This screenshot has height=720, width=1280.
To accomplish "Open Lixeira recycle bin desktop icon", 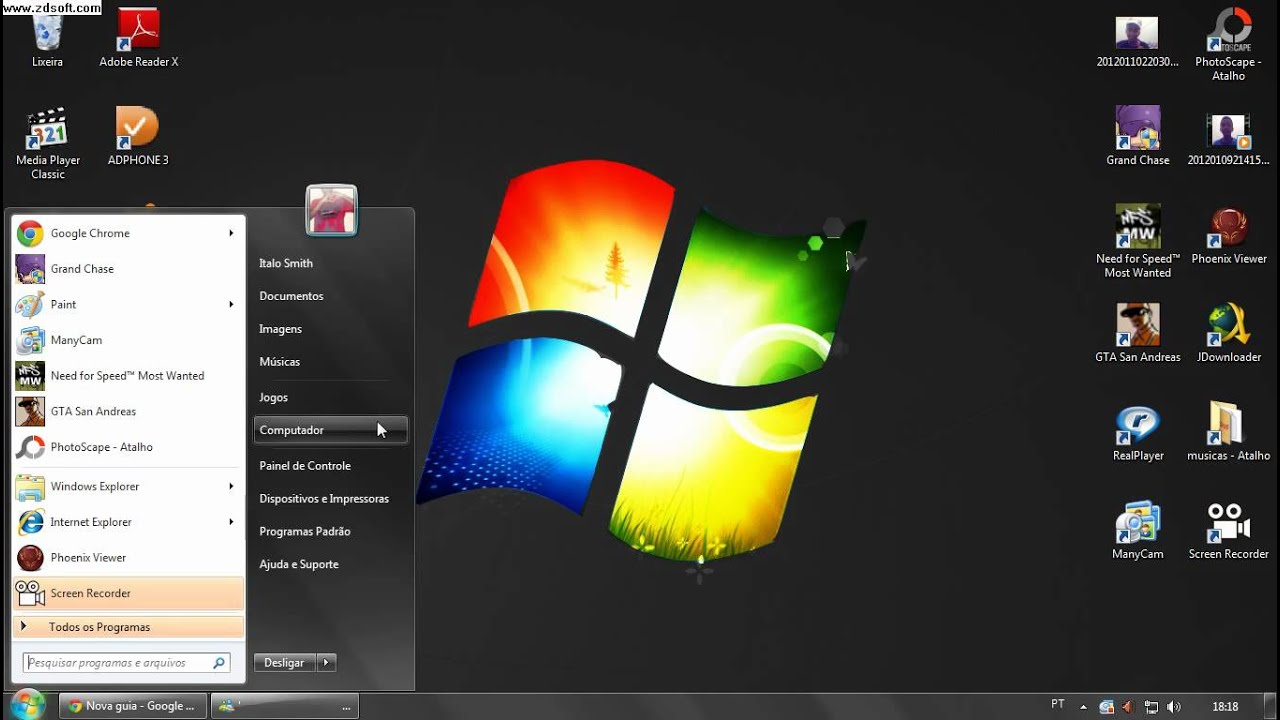I will tap(47, 39).
